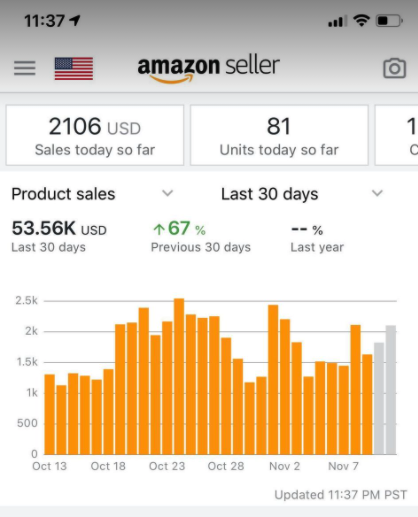Tap the Wi-Fi status icon

click(x=362, y=21)
